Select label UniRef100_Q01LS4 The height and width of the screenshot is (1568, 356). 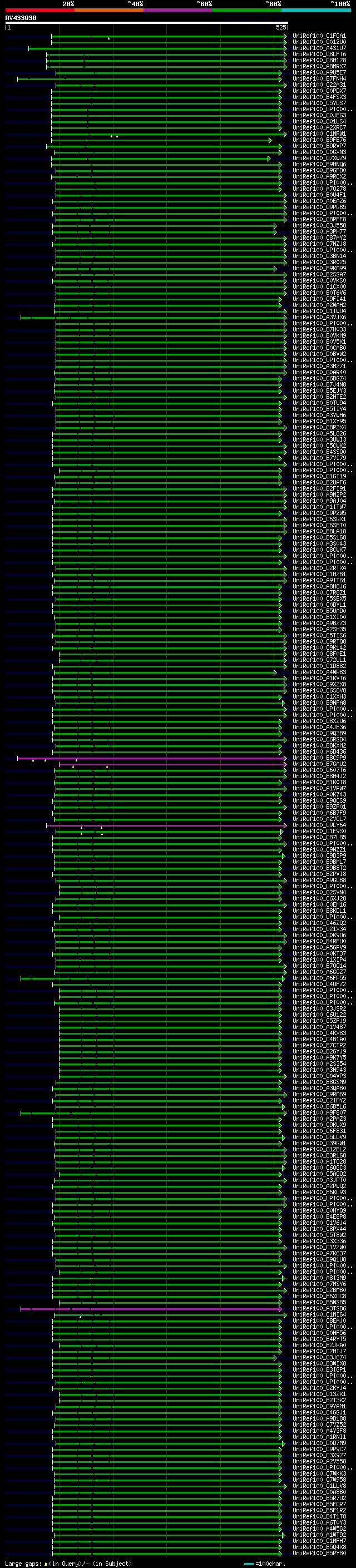coord(319,121)
